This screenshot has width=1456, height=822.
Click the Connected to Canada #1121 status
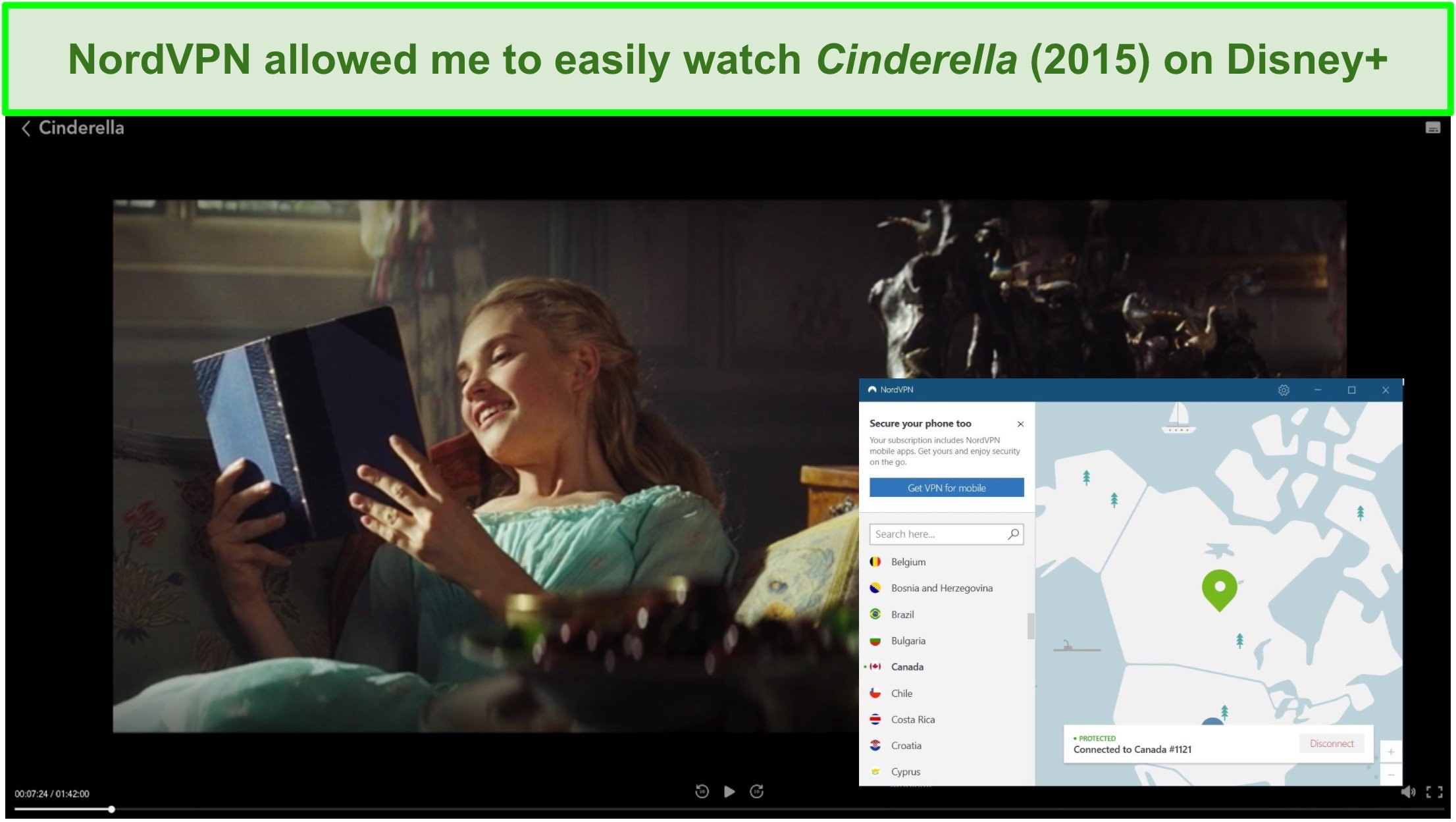(1132, 750)
